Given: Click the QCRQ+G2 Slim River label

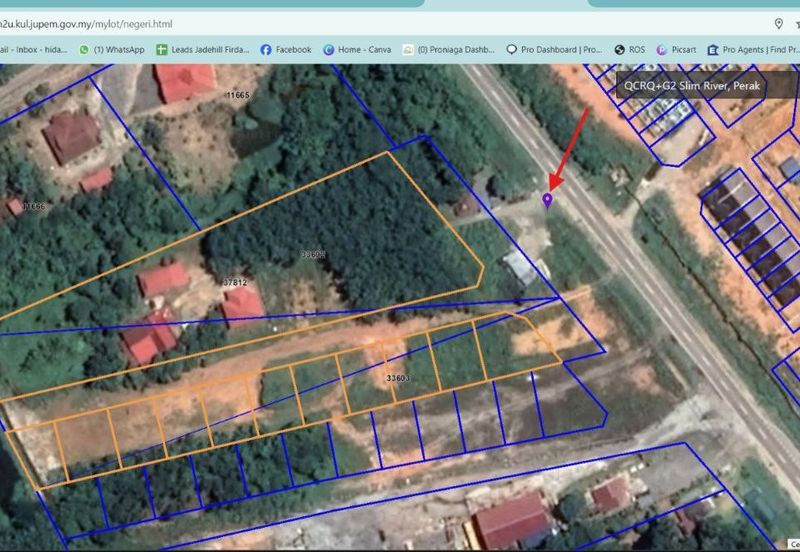Looking at the screenshot, I should (x=692, y=86).
